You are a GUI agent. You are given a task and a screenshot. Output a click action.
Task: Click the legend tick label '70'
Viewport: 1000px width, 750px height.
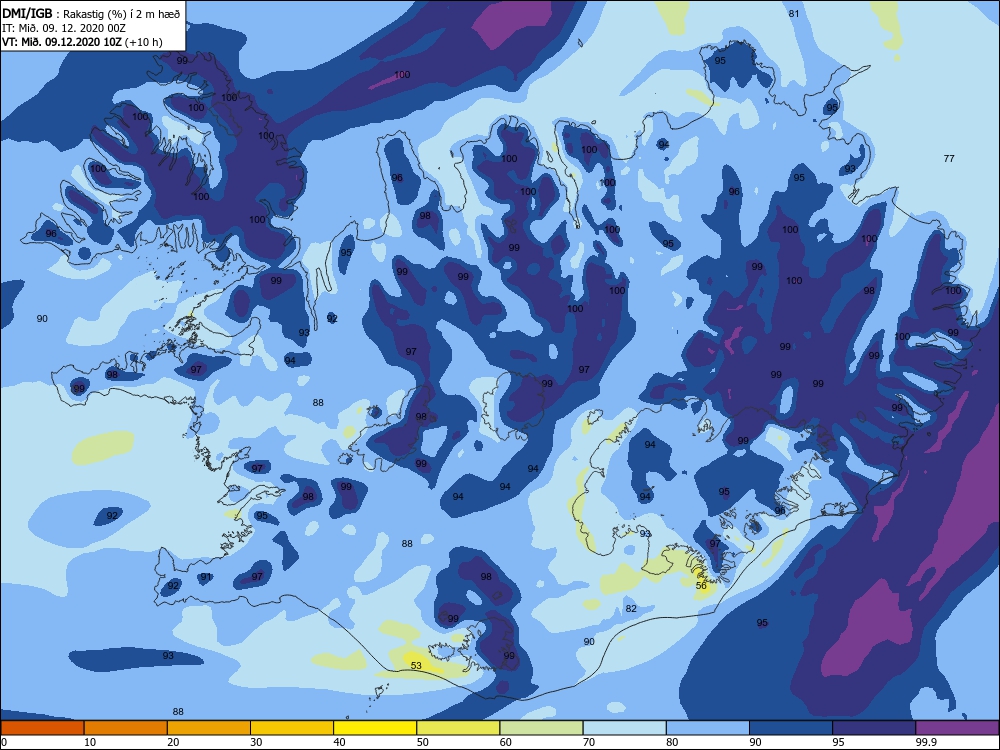click(589, 742)
